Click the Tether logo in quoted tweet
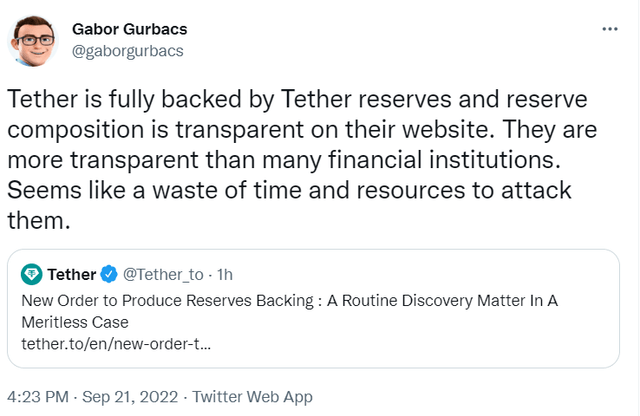The height and width of the screenshot is (416, 640). (32, 274)
